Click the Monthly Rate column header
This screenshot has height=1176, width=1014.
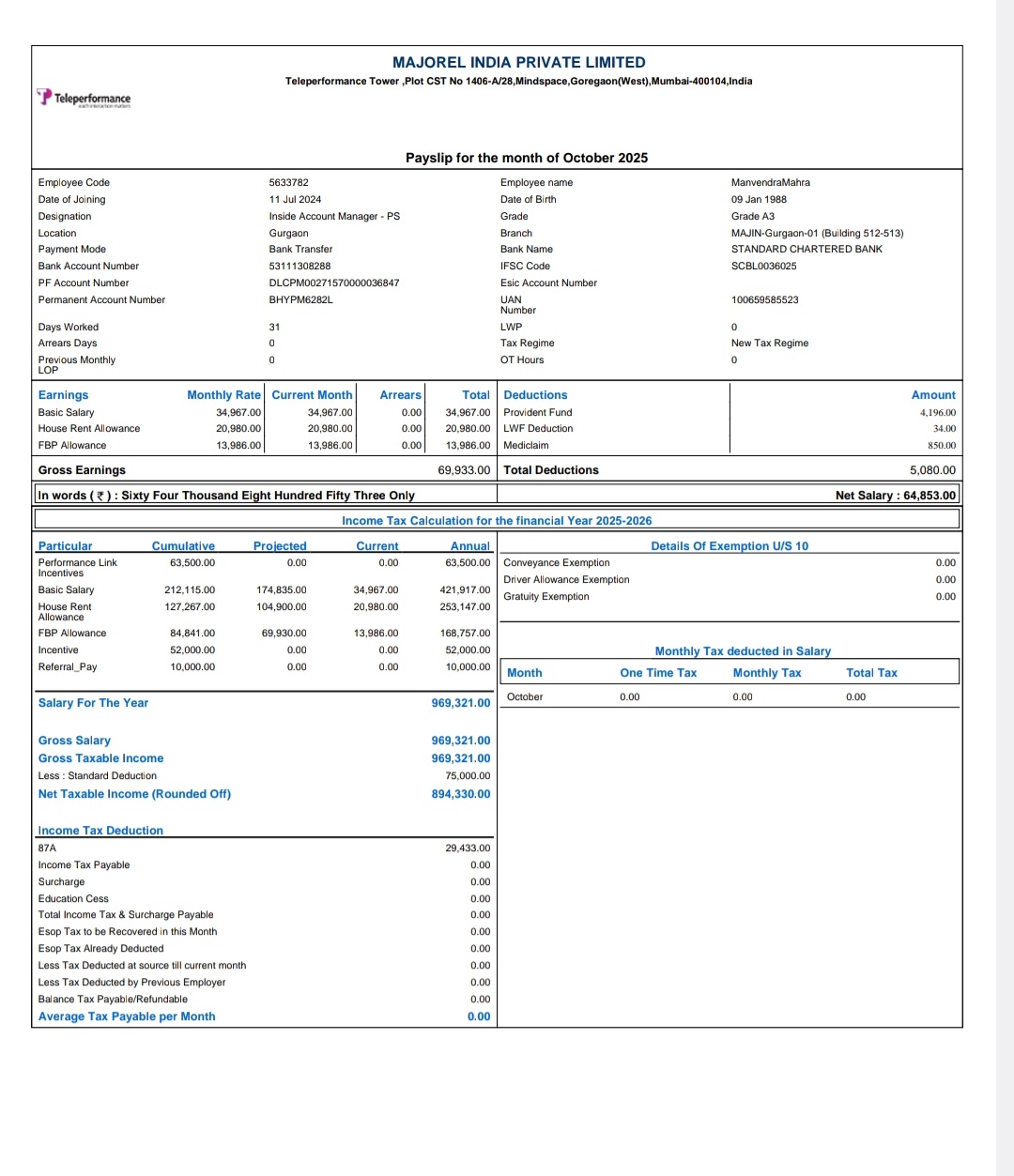[x=223, y=395]
